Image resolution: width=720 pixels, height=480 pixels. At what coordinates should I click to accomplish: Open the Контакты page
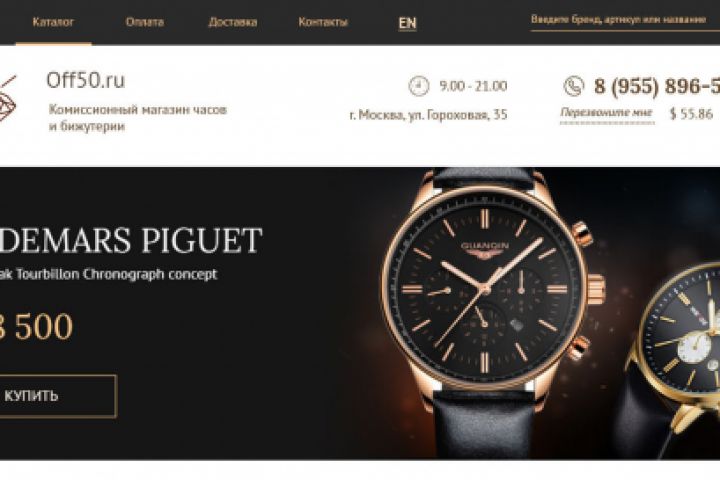click(323, 22)
